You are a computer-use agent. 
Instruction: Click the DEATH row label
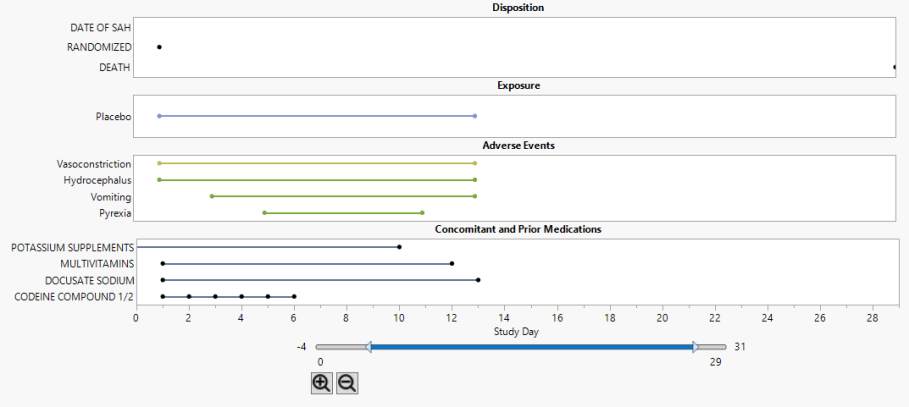pyautogui.click(x=115, y=68)
